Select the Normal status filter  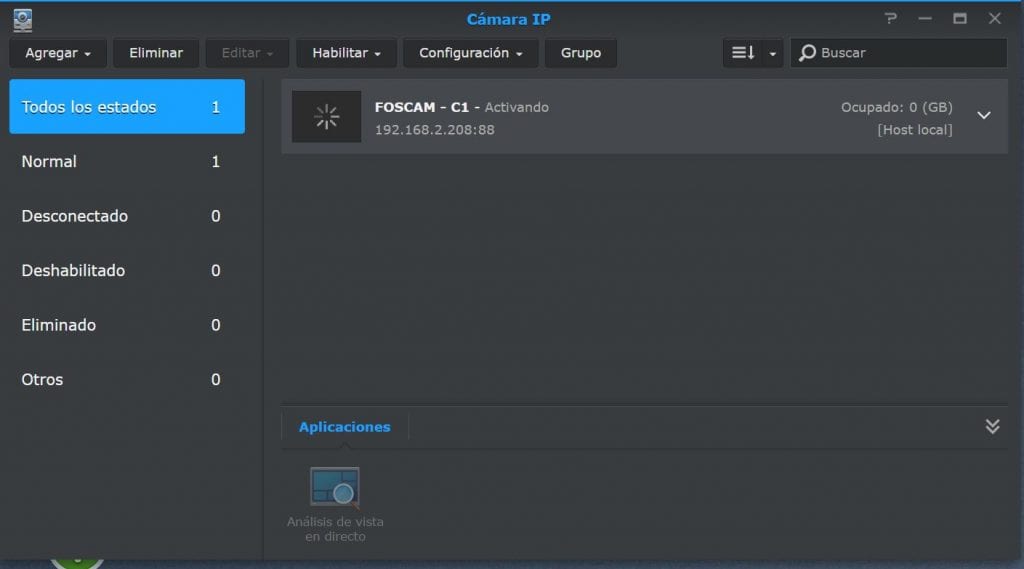[127, 161]
